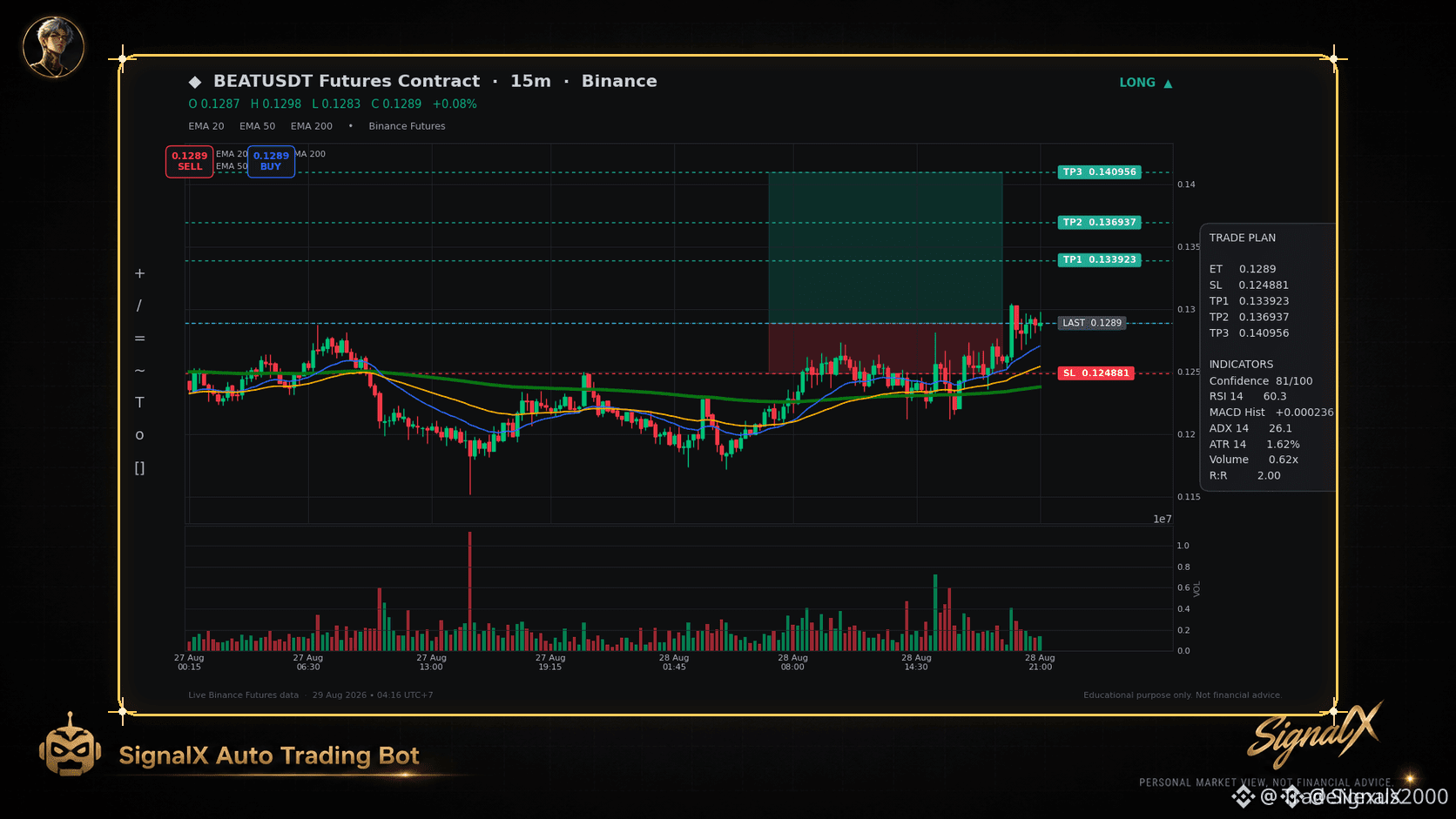Select the red SL 0.124881 chart tag
Viewport: 1456px width, 819px height.
coord(1095,373)
